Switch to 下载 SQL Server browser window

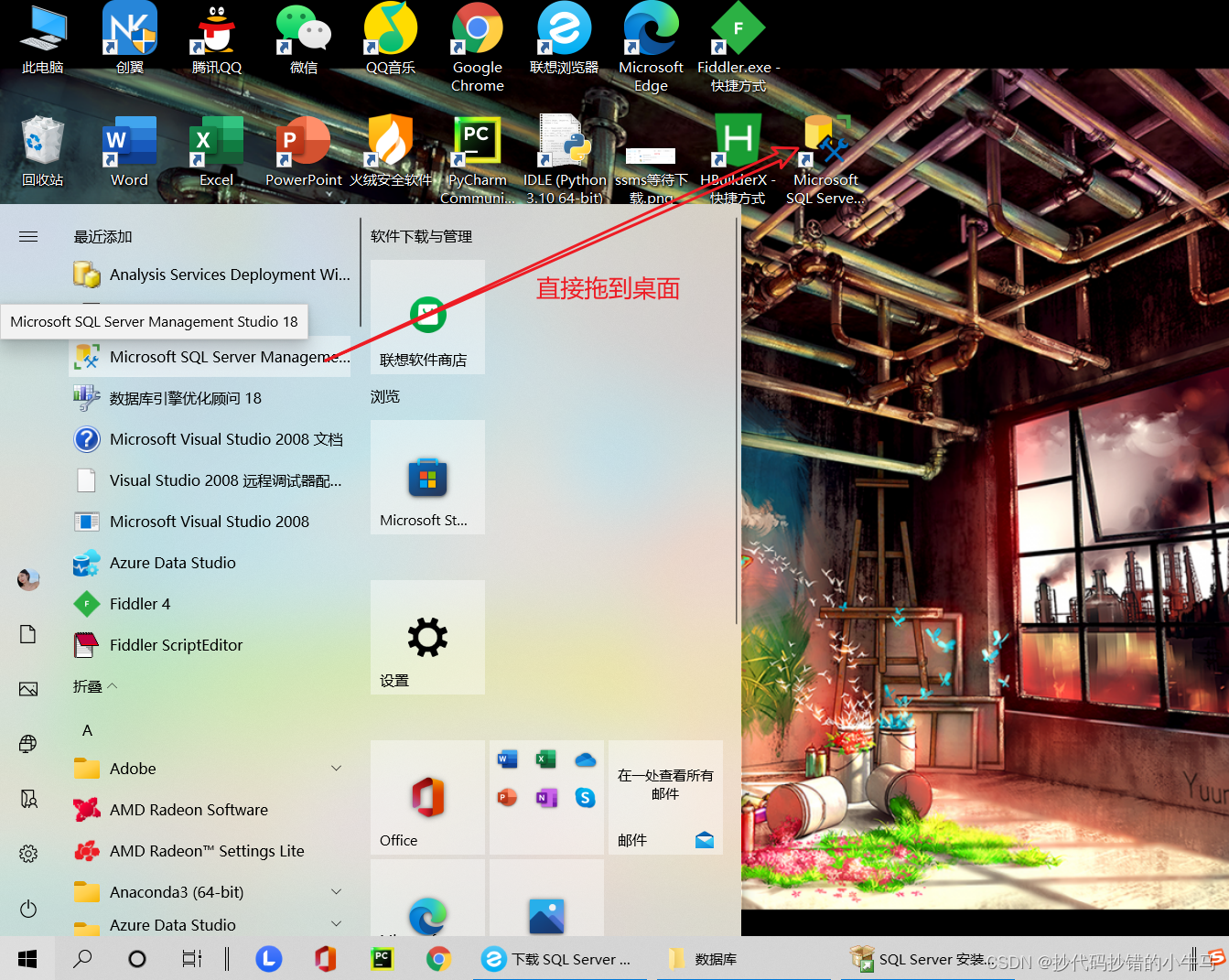[558, 959]
